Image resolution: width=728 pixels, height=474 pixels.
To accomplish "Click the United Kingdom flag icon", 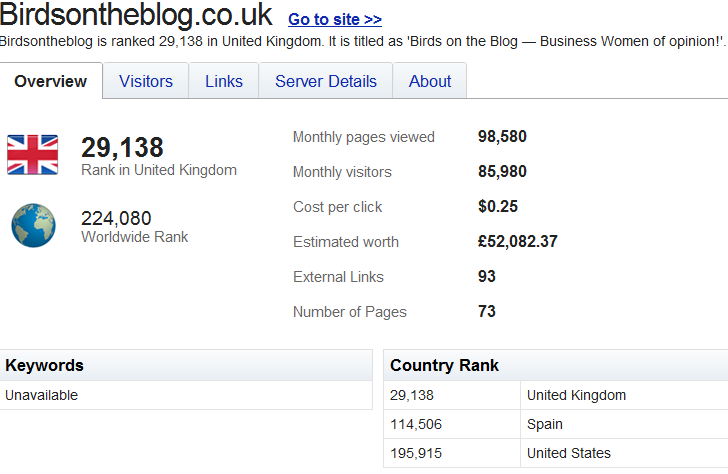I will 32,155.
